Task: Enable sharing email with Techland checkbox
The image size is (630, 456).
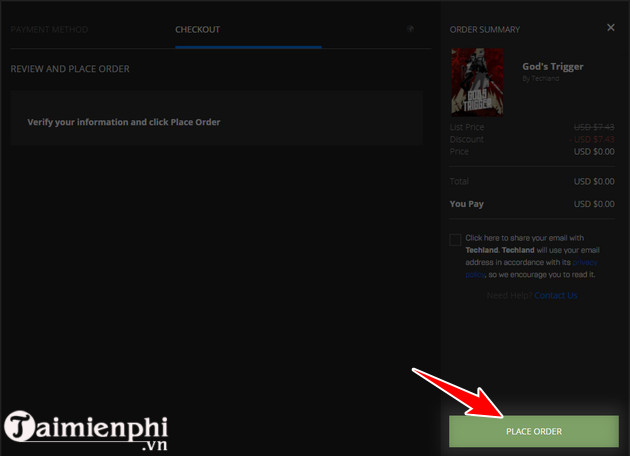Action: point(456,240)
